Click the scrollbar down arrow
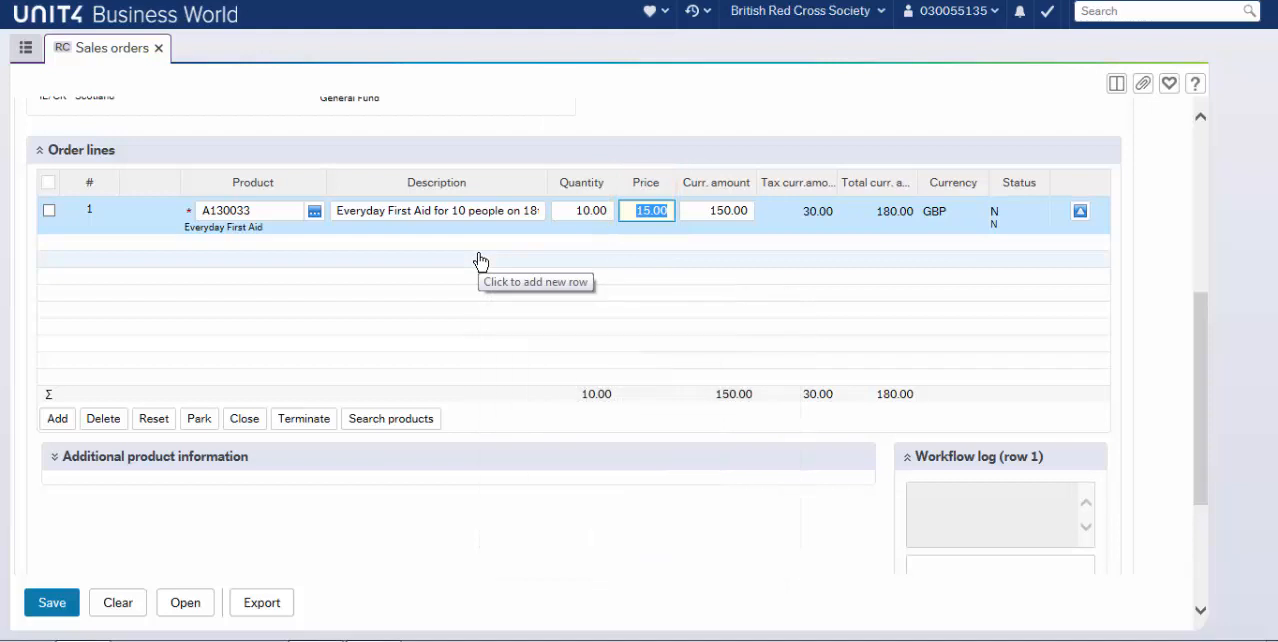 click(1201, 610)
